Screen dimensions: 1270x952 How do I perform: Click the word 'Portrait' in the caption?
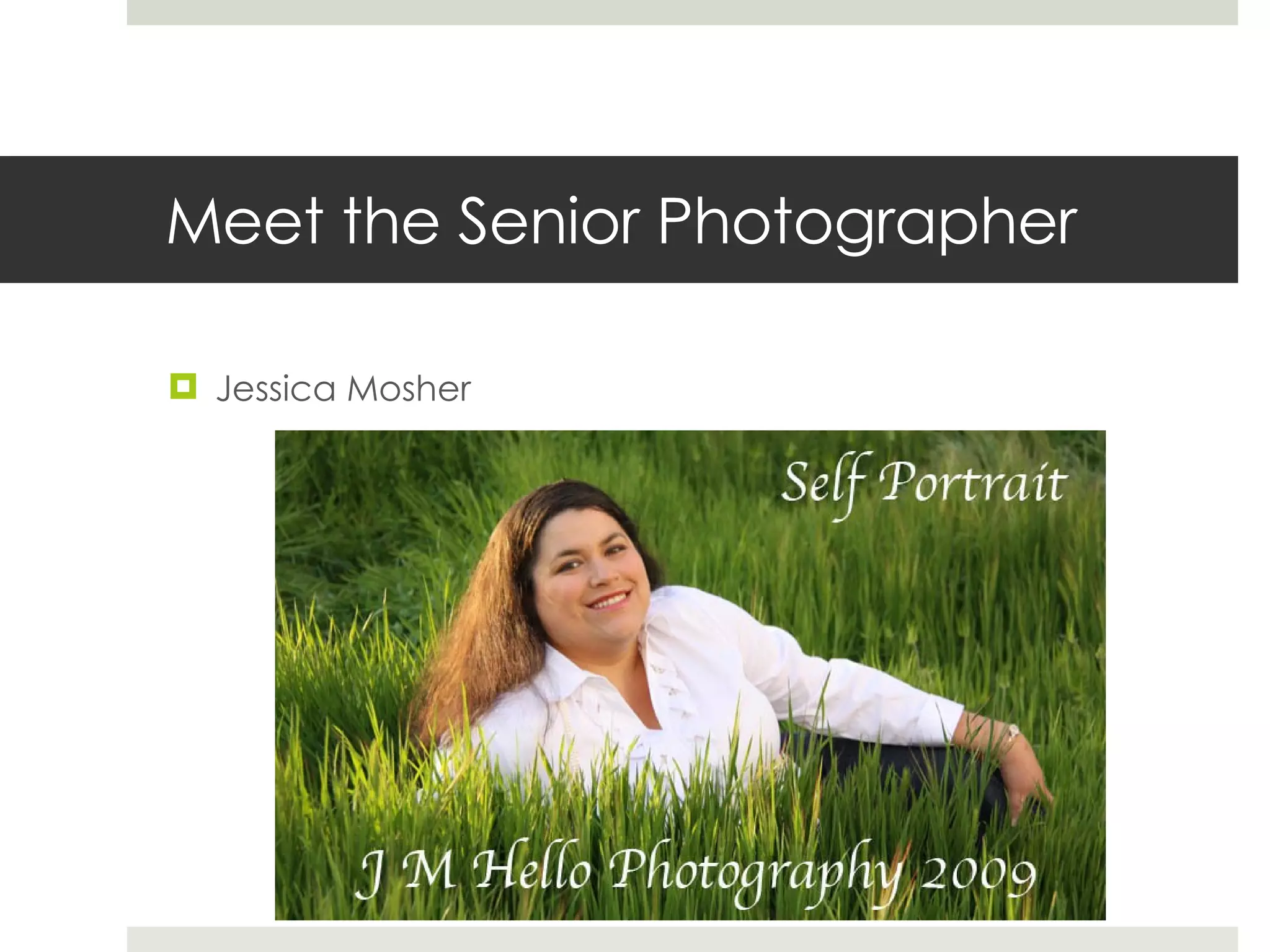[974, 482]
